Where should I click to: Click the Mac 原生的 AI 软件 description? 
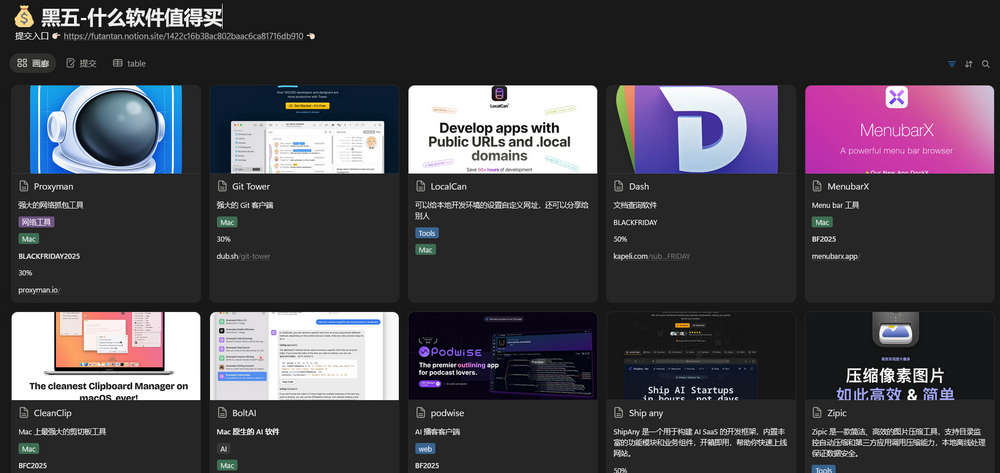[x=247, y=432]
